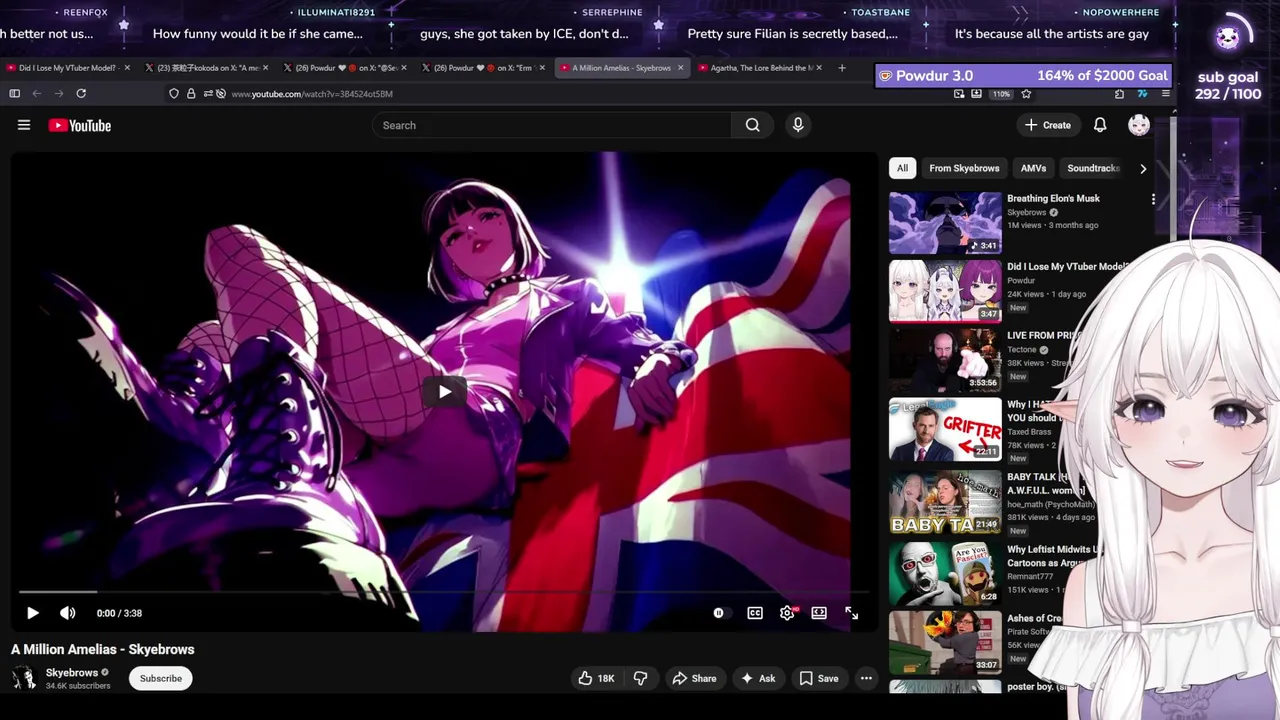The width and height of the screenshot is (1280, 720).
Task: Go back in browser history
Action: (x=36, y=93)
